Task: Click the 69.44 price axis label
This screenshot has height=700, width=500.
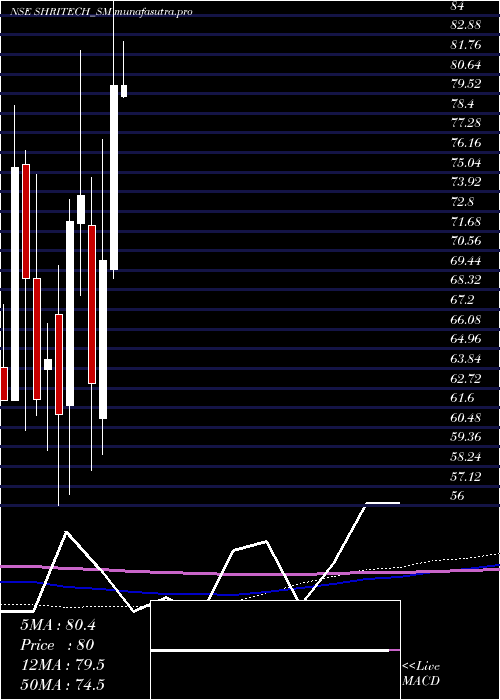Action: coord(466,261)
